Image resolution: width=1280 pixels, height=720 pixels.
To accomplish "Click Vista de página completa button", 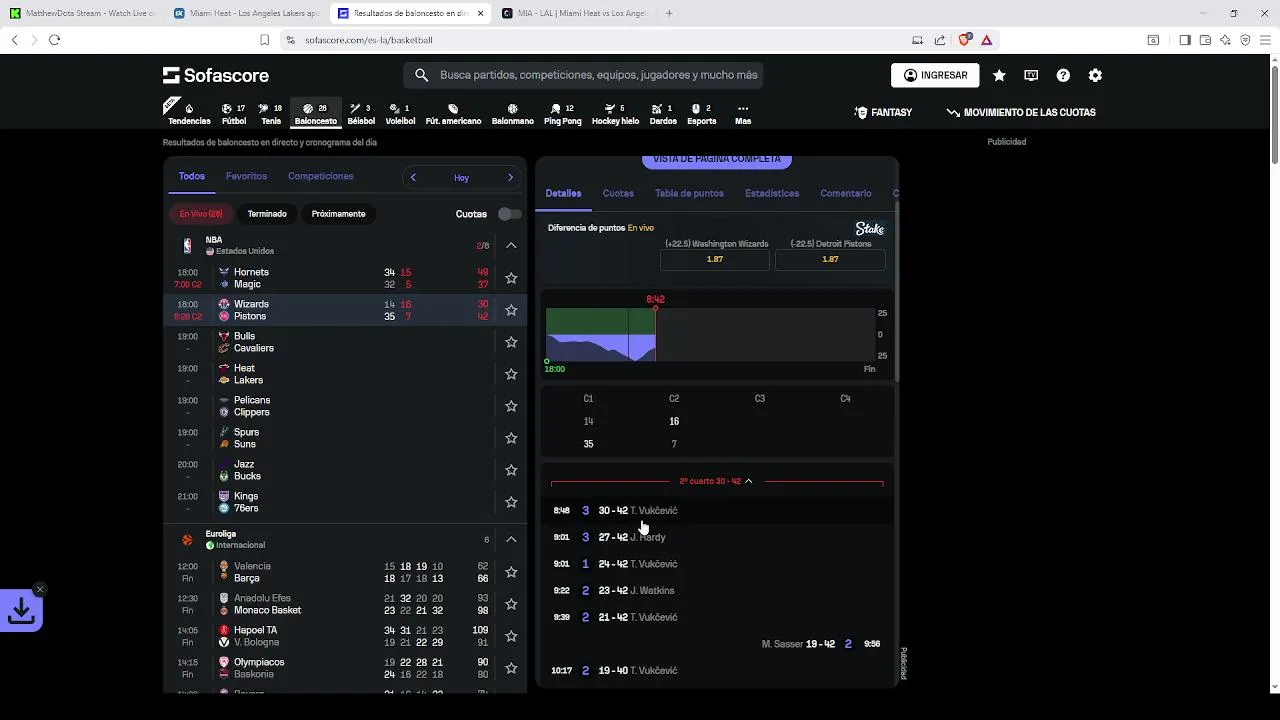I will pyautogui.click(x=716, y=160).
